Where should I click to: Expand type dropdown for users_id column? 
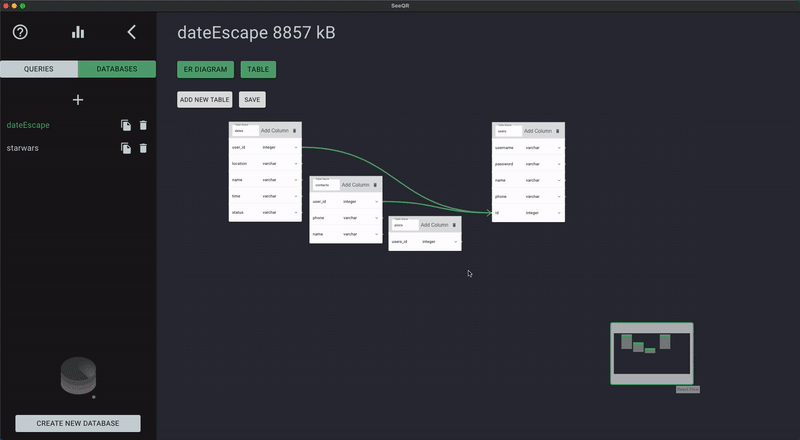439,241
